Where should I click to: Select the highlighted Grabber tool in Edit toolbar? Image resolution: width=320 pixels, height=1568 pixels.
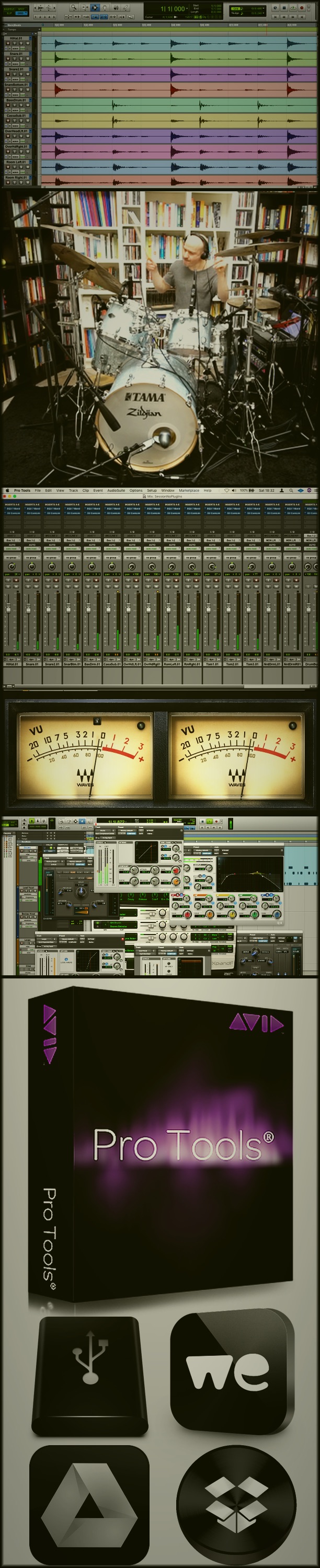point(94,7)
